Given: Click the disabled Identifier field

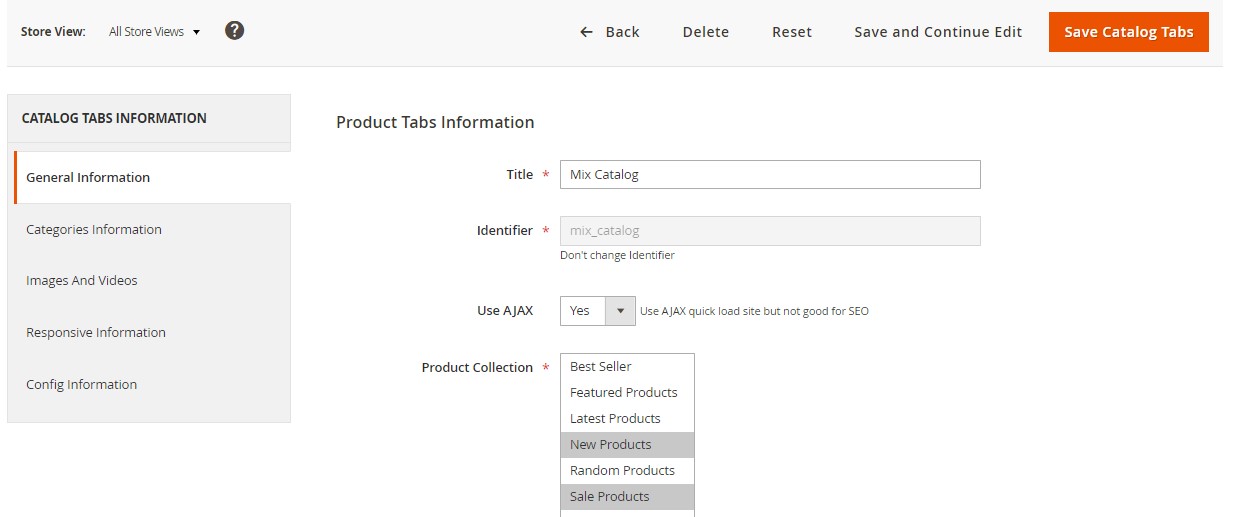Looking at the screenshot, I should [769, 231].
